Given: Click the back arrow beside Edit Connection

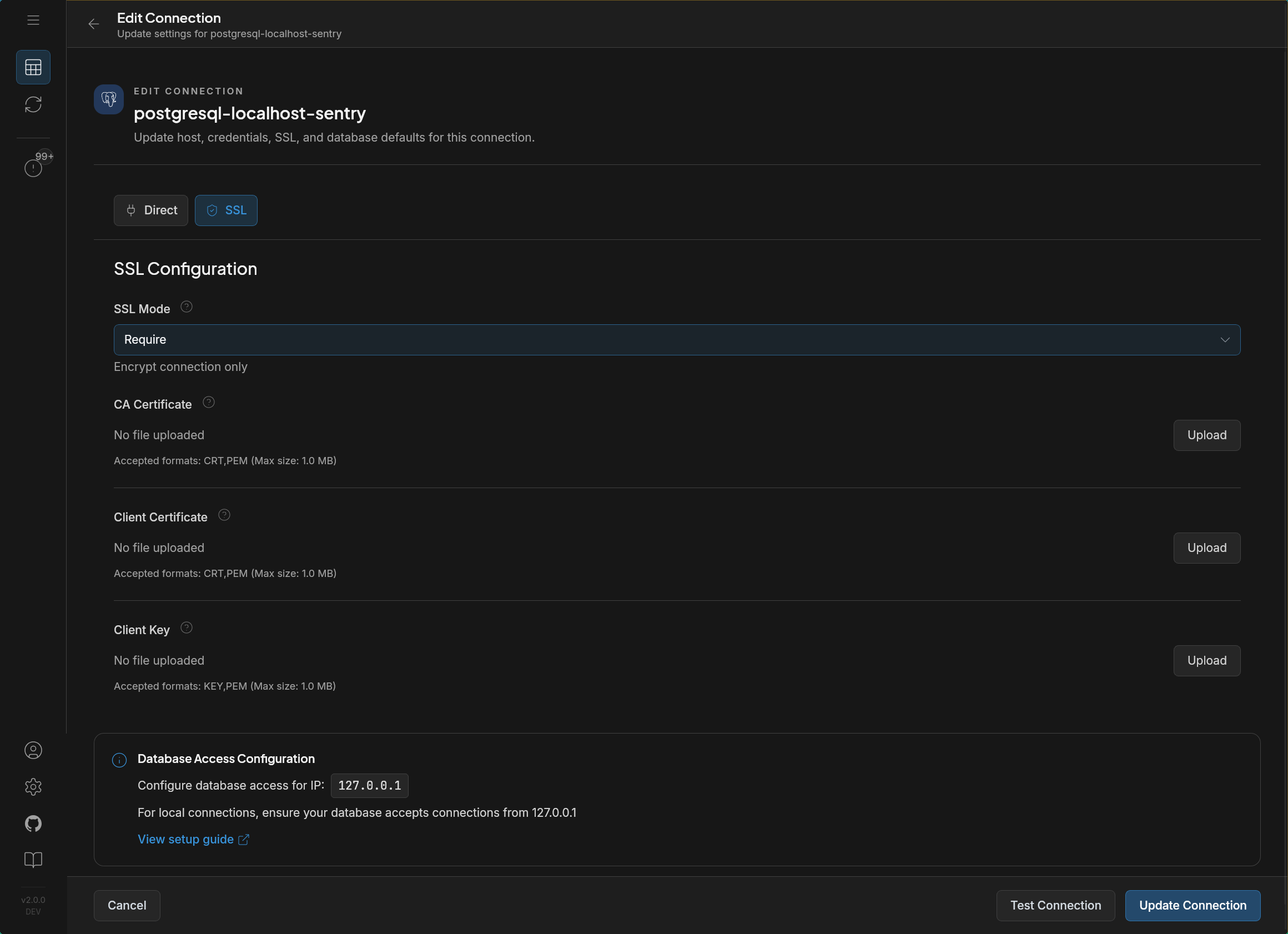Looking at the screenshot, I should pyautogui.click(x=94, y=24).
